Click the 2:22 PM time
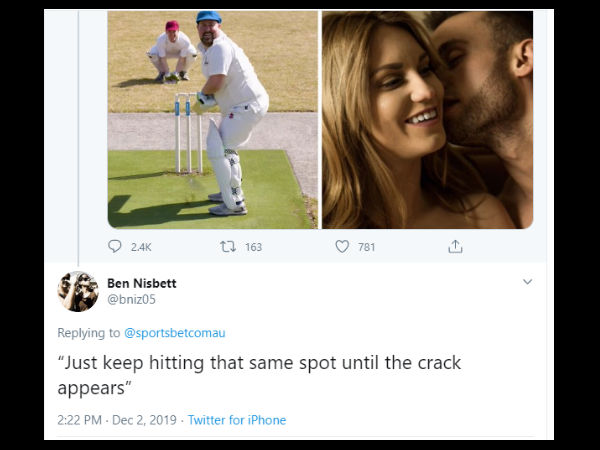 click(x=82, y=420)
